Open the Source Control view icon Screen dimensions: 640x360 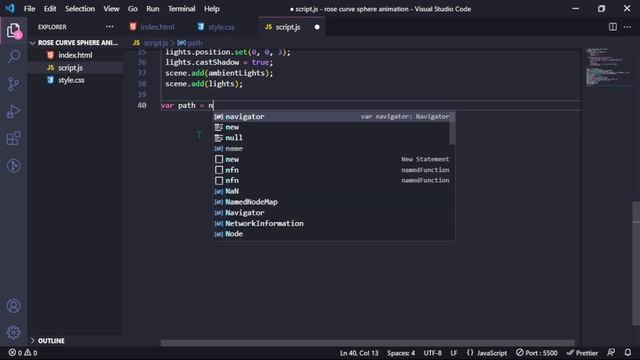(13, 84)
